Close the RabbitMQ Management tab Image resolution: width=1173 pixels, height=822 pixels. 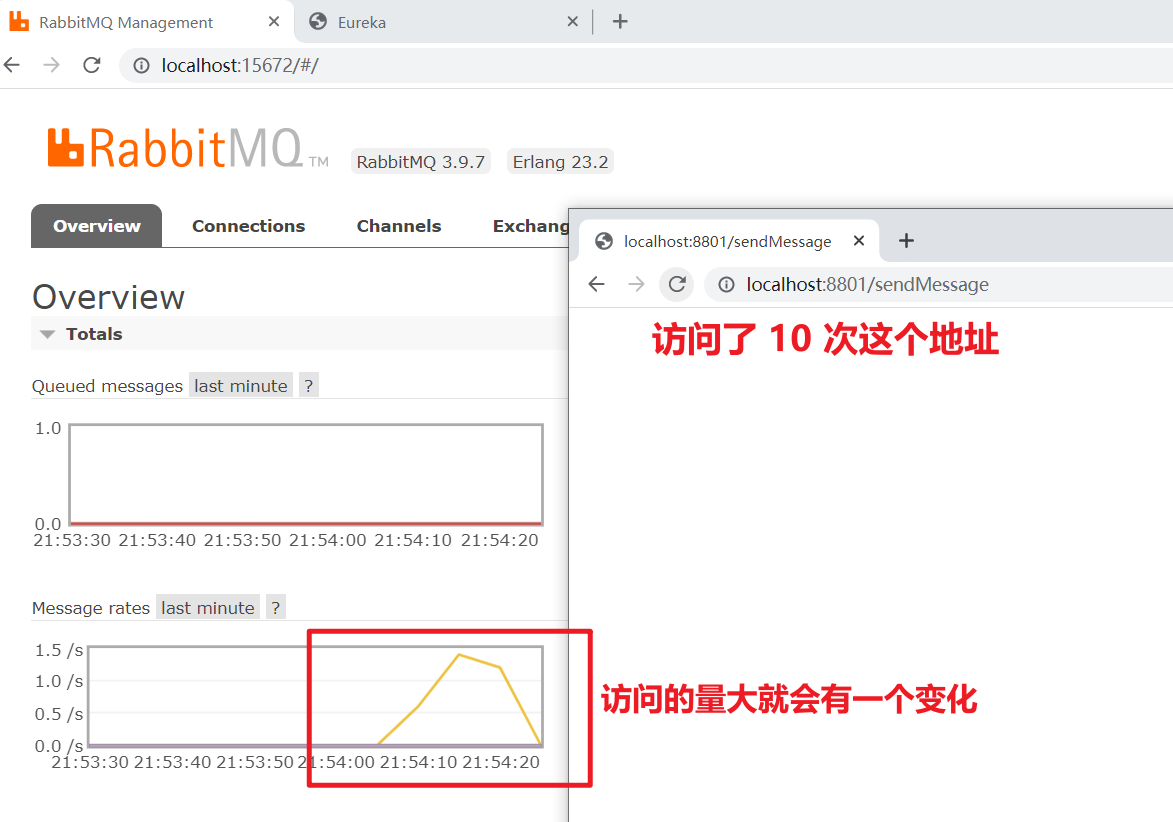(x=274, y=22)
